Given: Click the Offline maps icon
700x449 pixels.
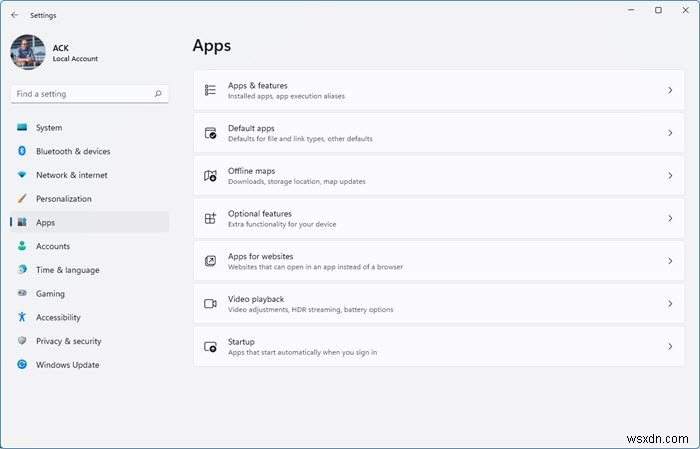Looking at the screenshot, I should [210, 176].
